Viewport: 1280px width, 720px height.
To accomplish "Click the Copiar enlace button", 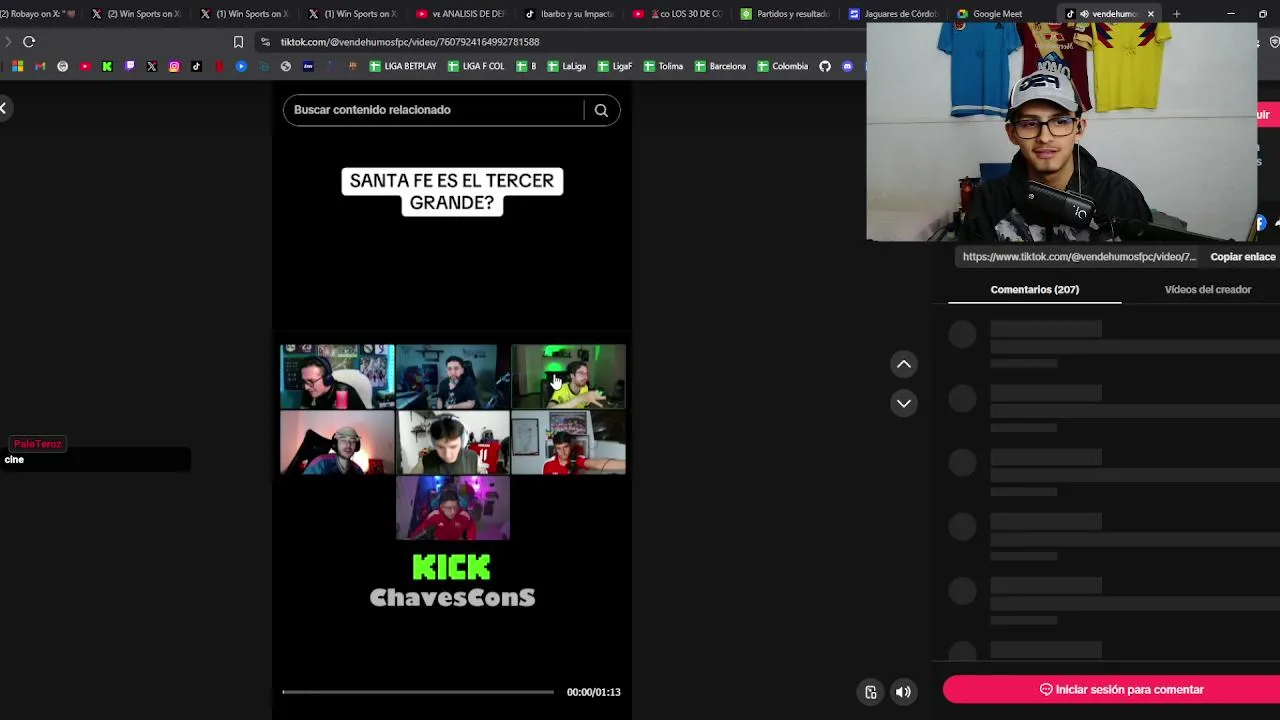I will click(x=1243, y=257).
